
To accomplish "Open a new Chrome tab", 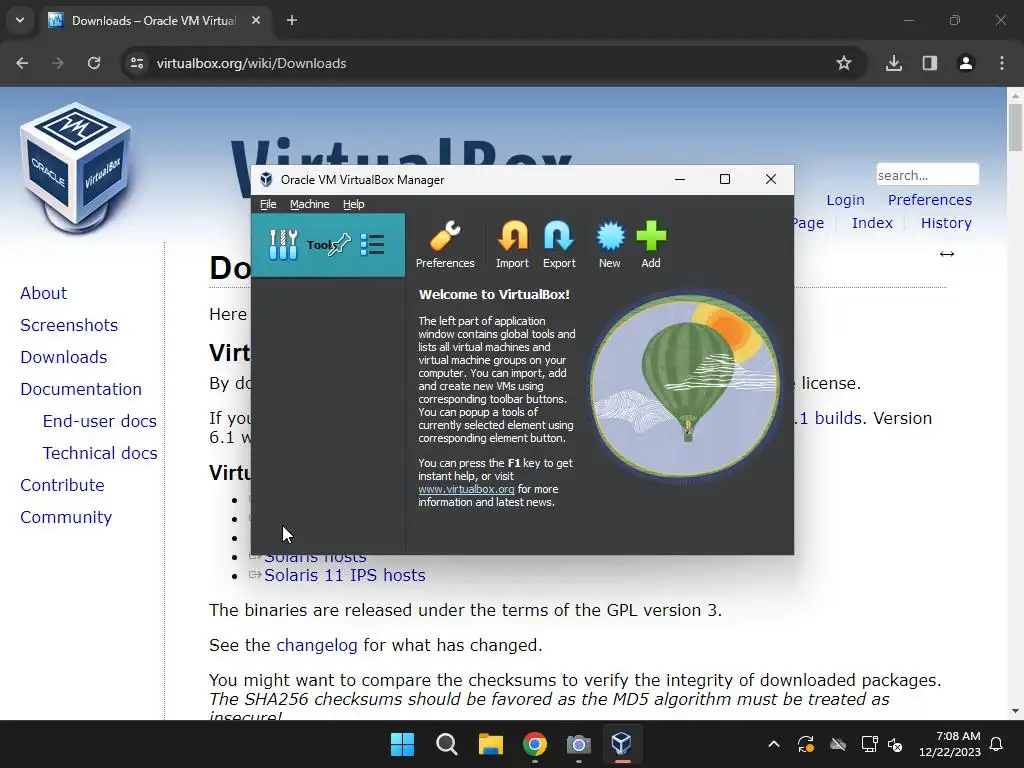I will [292, 20].
